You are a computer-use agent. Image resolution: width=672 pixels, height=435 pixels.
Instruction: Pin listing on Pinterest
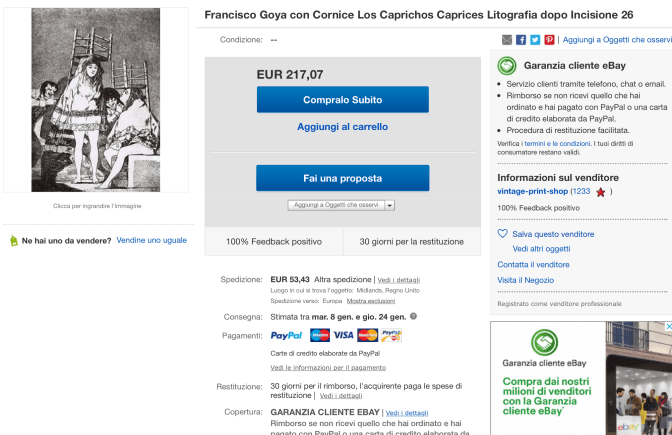pos(549,39)
